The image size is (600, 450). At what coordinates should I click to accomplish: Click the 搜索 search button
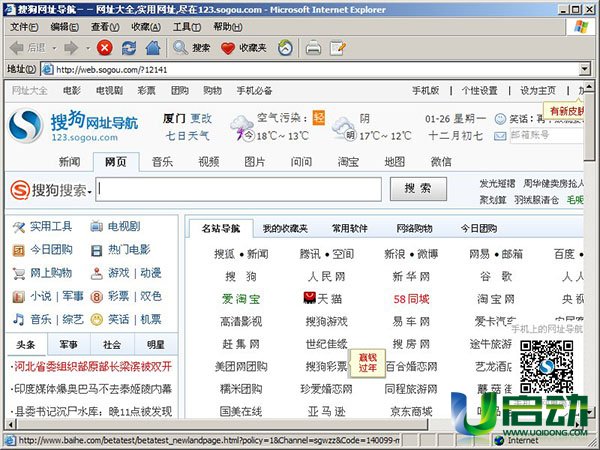point(418,189)
